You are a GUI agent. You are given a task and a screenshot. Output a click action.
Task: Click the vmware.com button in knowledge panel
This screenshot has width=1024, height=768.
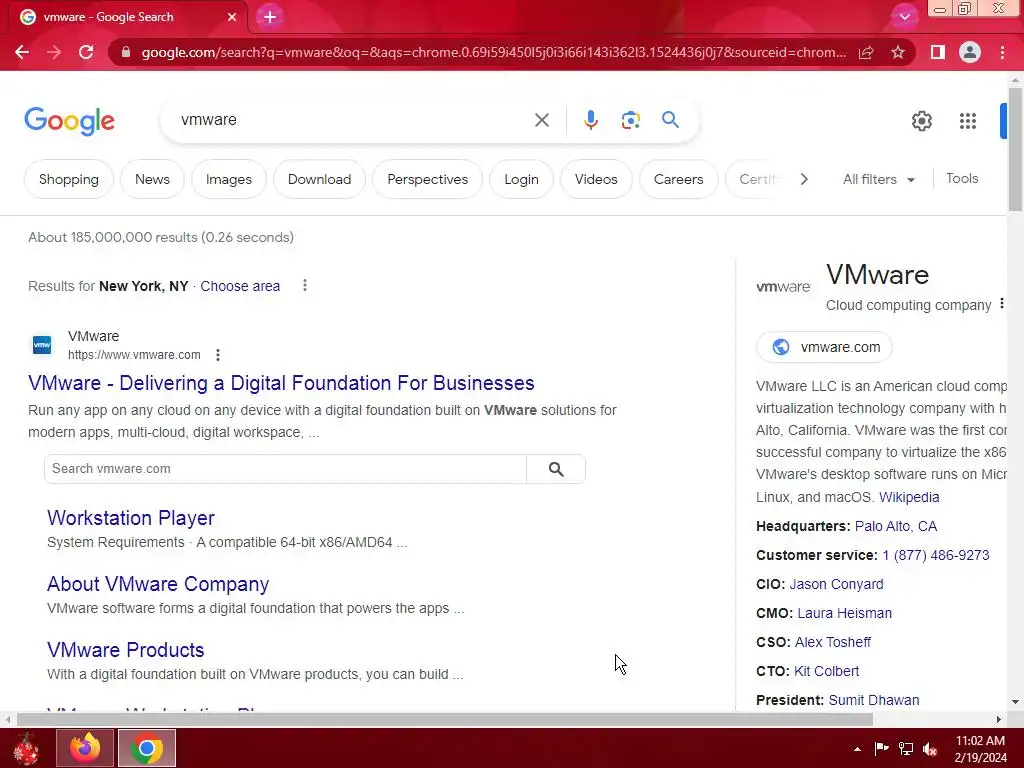(824, 347)
